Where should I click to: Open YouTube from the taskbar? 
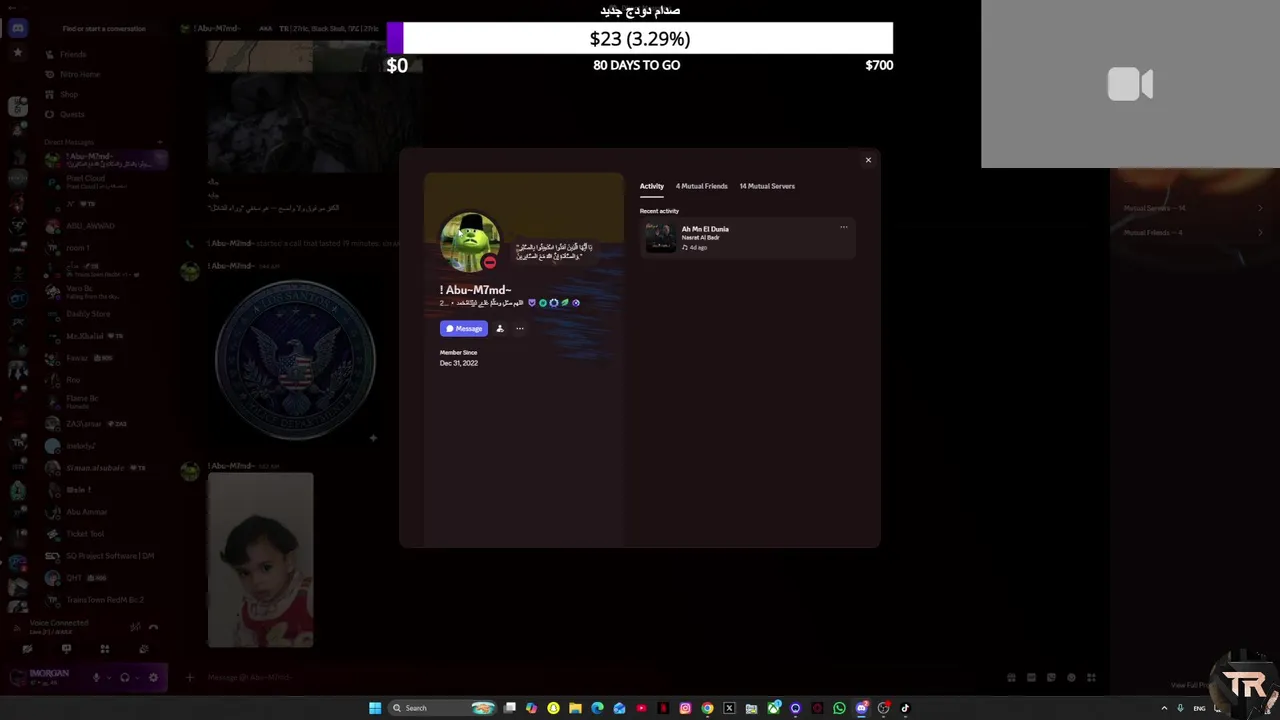(x=641, y=708)
